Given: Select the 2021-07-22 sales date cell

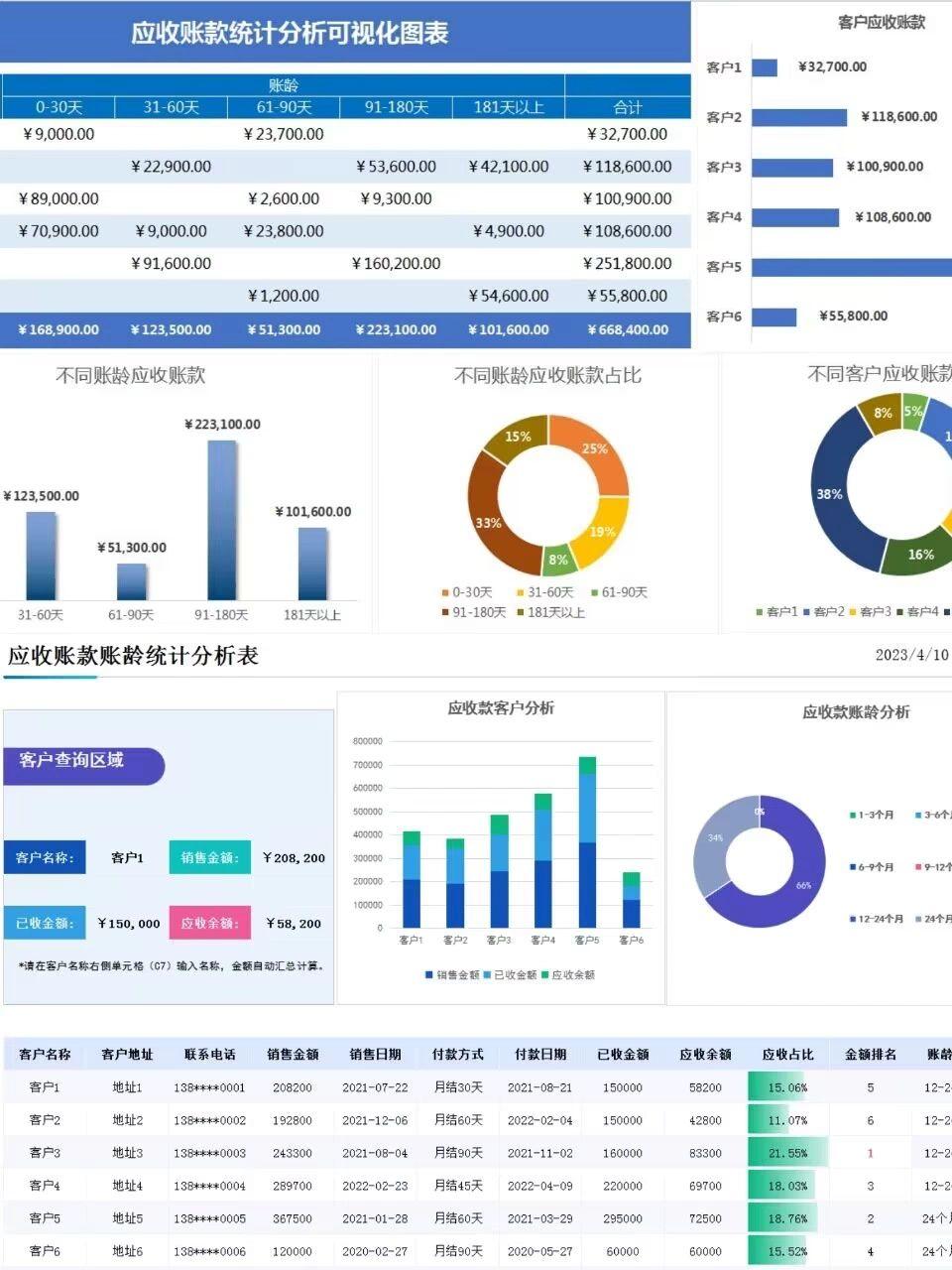Looking at the screenshot, I should click(x=375, y=1087).
